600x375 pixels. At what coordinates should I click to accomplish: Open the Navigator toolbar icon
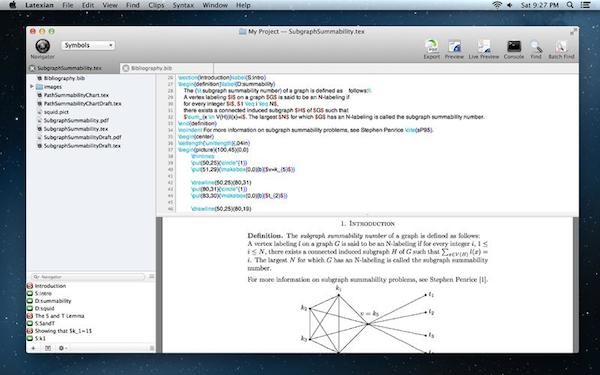(x=42, y=46)
